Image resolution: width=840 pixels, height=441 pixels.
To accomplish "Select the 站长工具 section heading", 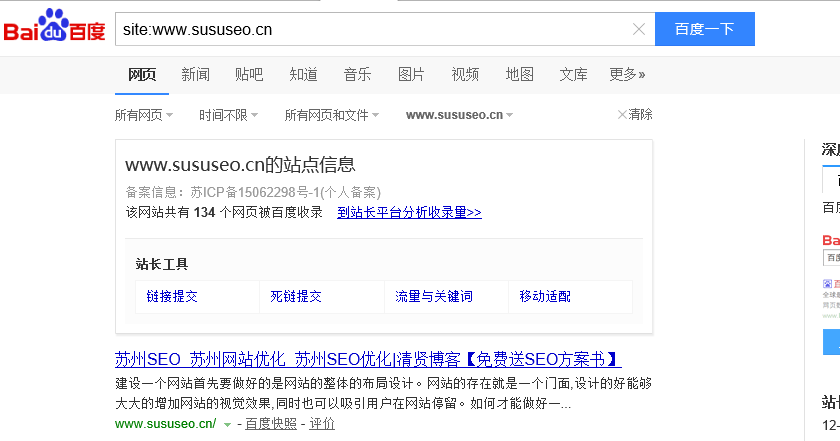I will [x=162, y=264].
